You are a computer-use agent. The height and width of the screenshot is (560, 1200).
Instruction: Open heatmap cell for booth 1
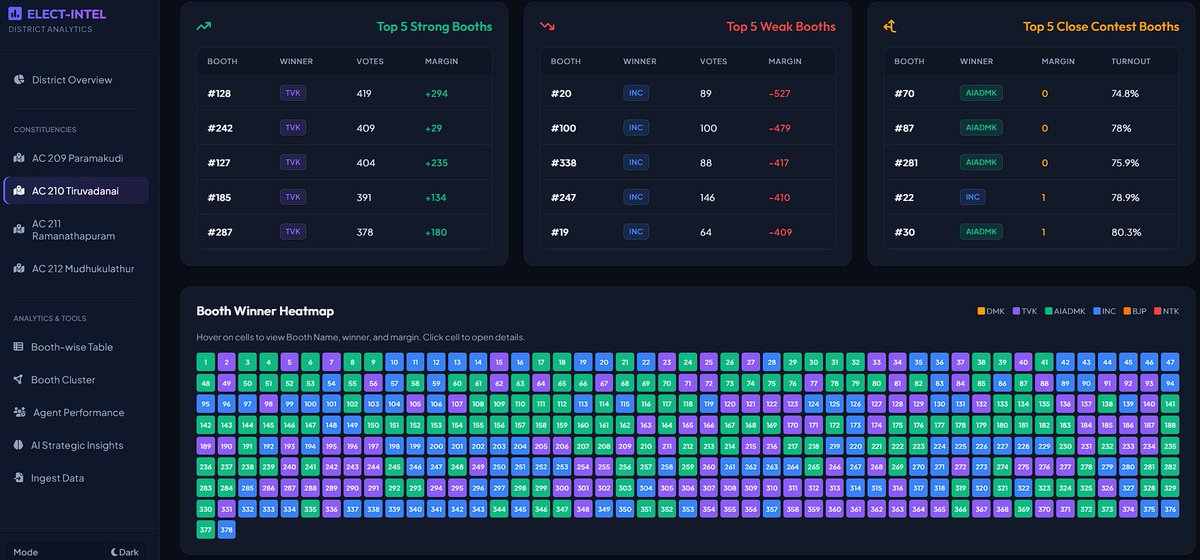205,362
